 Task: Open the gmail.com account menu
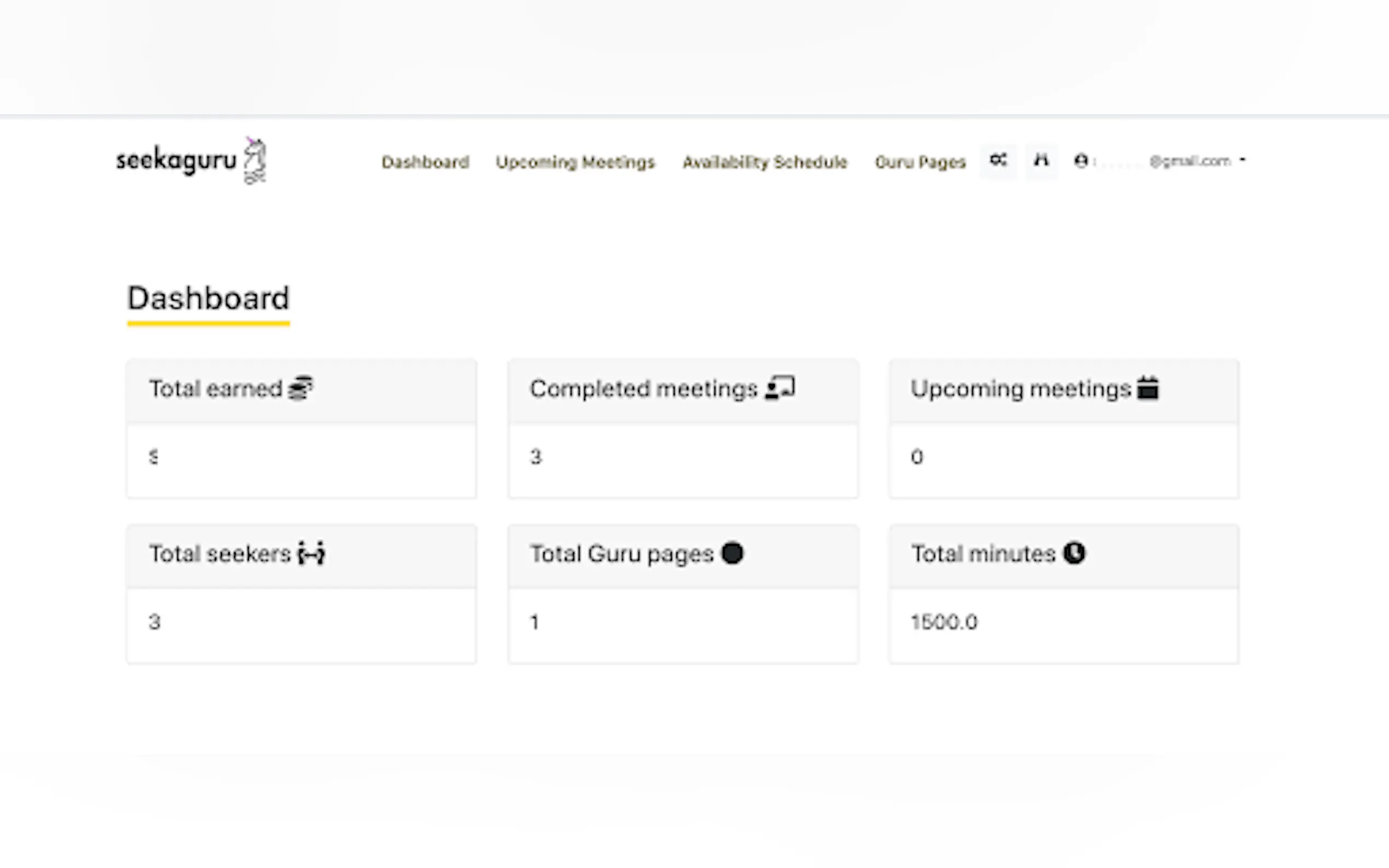[x=1189, y=161]
